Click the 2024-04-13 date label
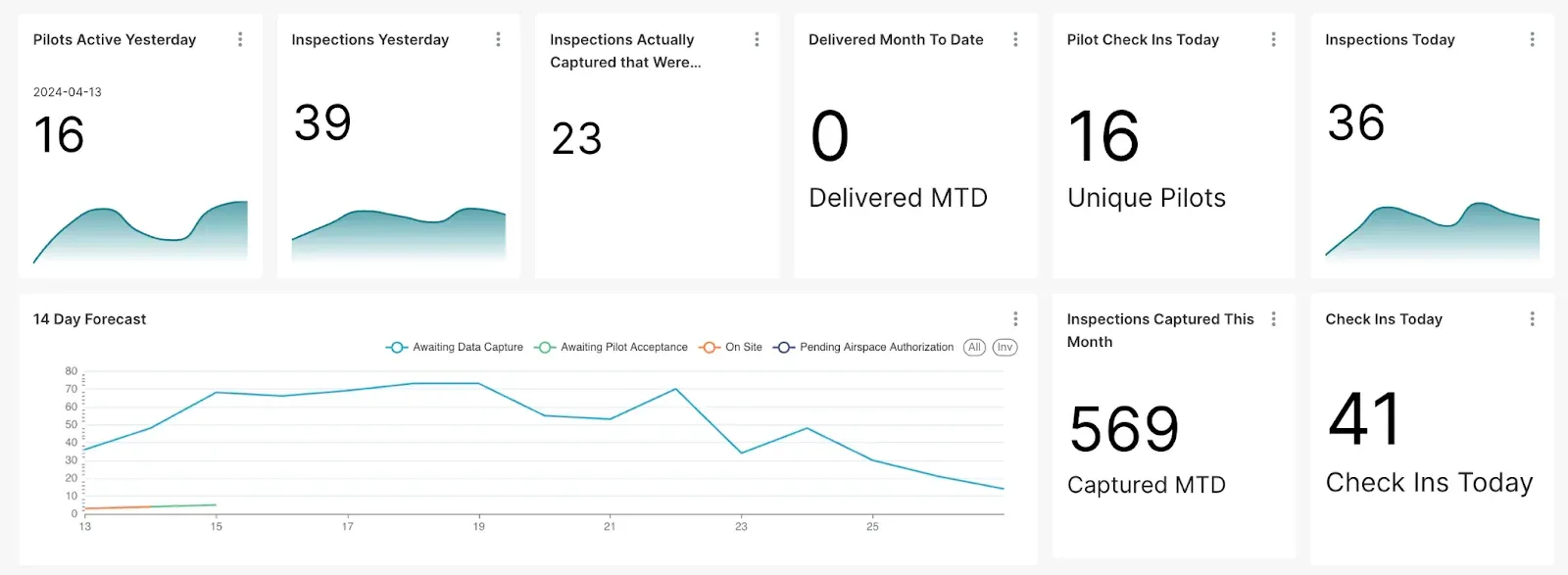Image resolution: width=1568 pixels, height=575 pixels. pos(68,92)
